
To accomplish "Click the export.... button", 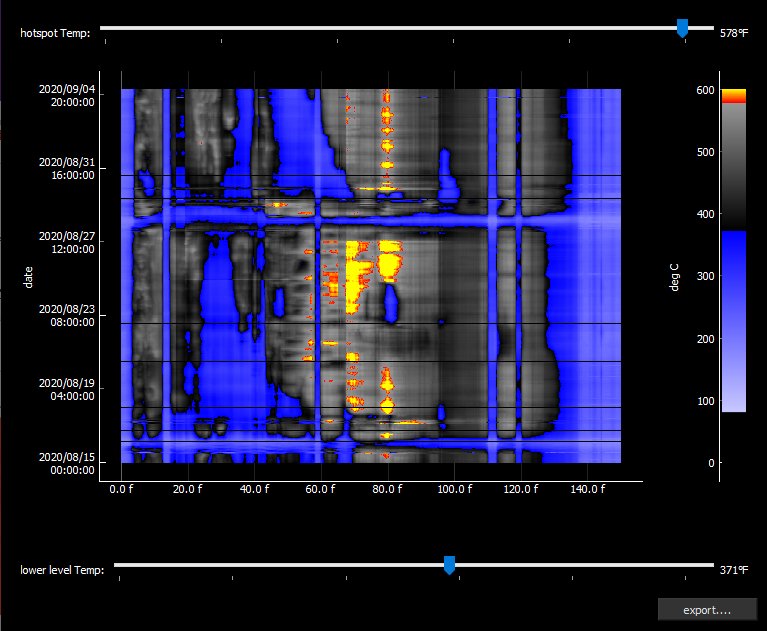I will pos(707,609).
